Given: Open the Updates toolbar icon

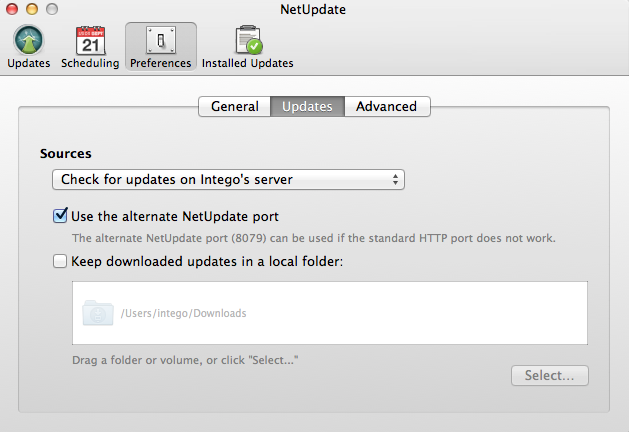Looking at the screenshot, I should pos(28,40).
